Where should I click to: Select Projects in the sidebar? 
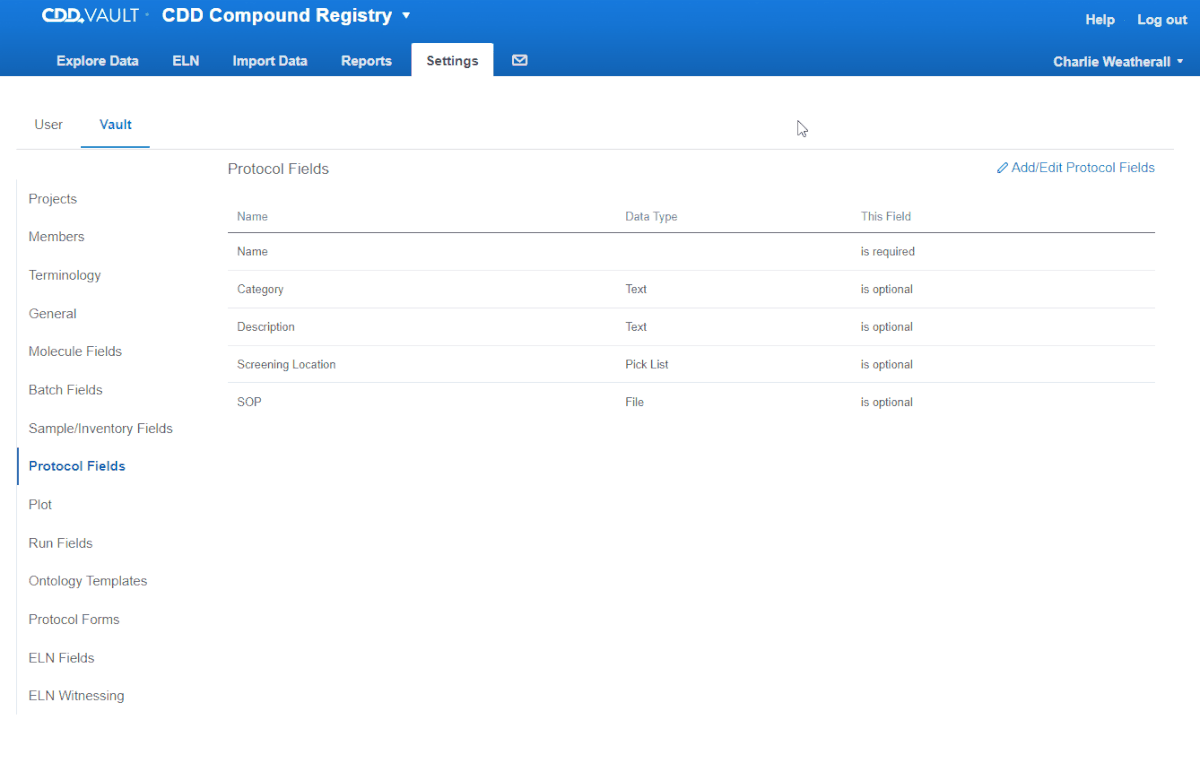pyautogui.click(x=53, y=199)
